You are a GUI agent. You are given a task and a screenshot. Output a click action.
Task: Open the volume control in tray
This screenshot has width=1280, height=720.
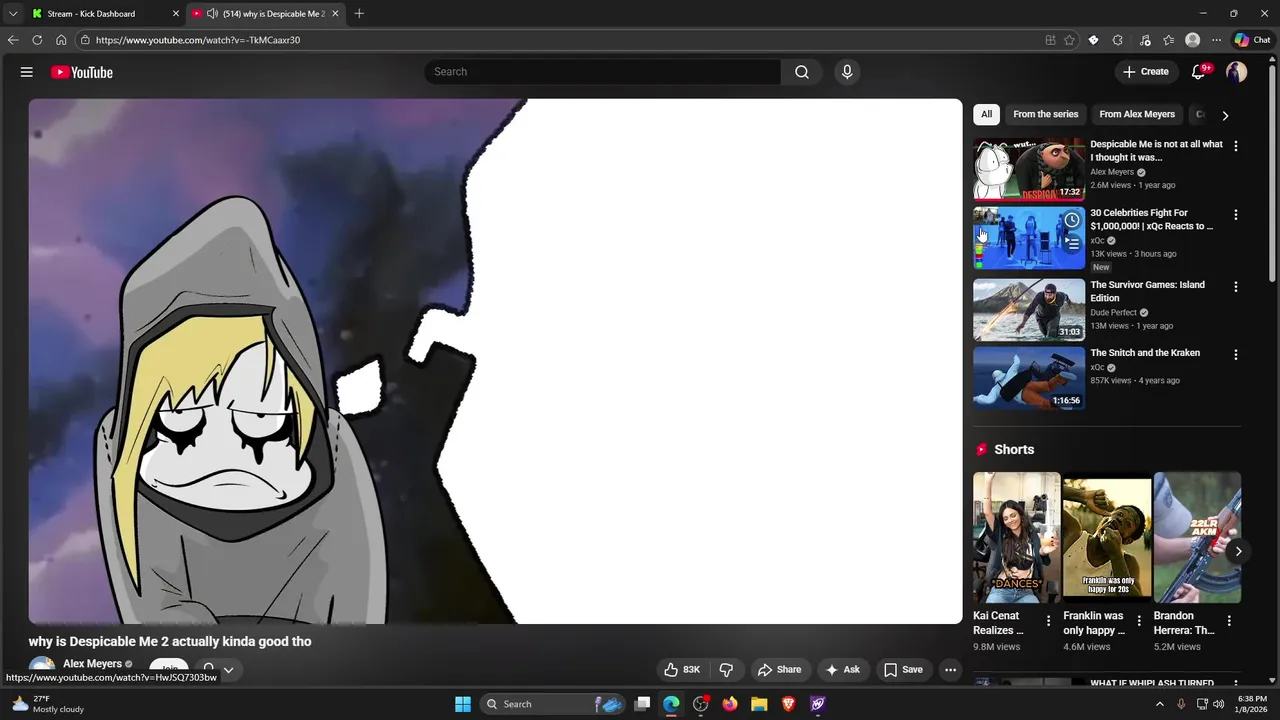1218,704
